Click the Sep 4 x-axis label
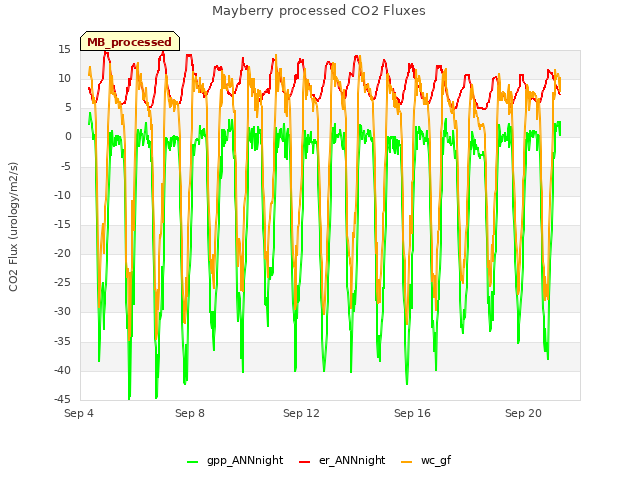The width and height of the screenshot is (640, 480). (79, 413)
